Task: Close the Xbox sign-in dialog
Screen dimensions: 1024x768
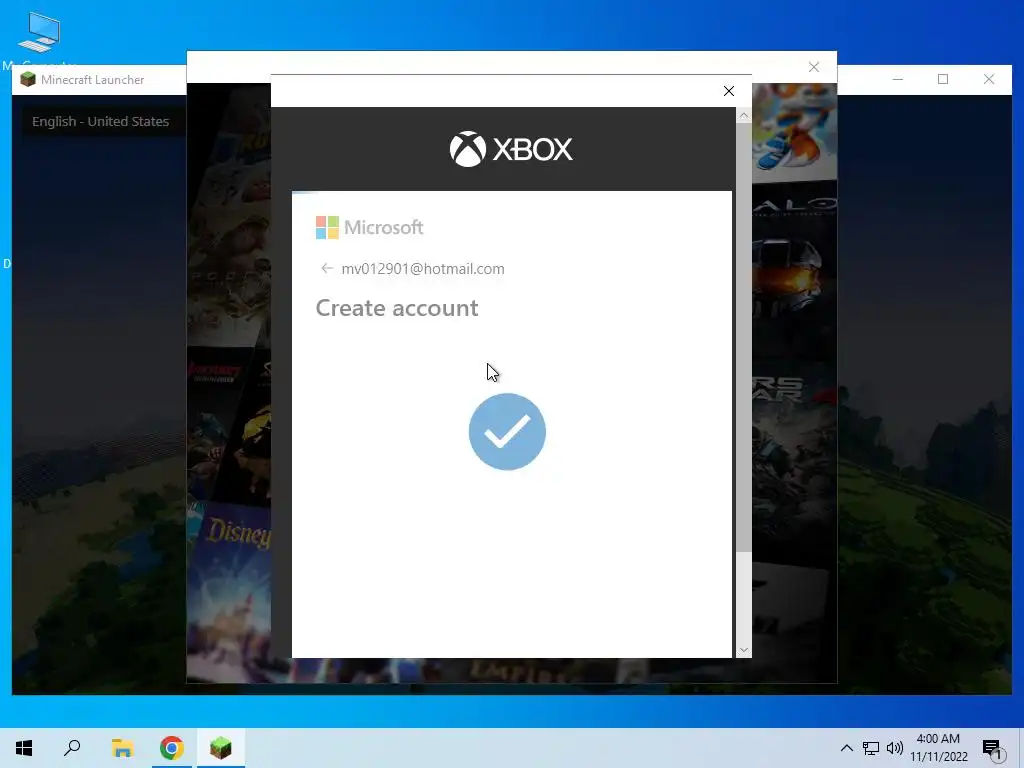Action: coord(729,91)
